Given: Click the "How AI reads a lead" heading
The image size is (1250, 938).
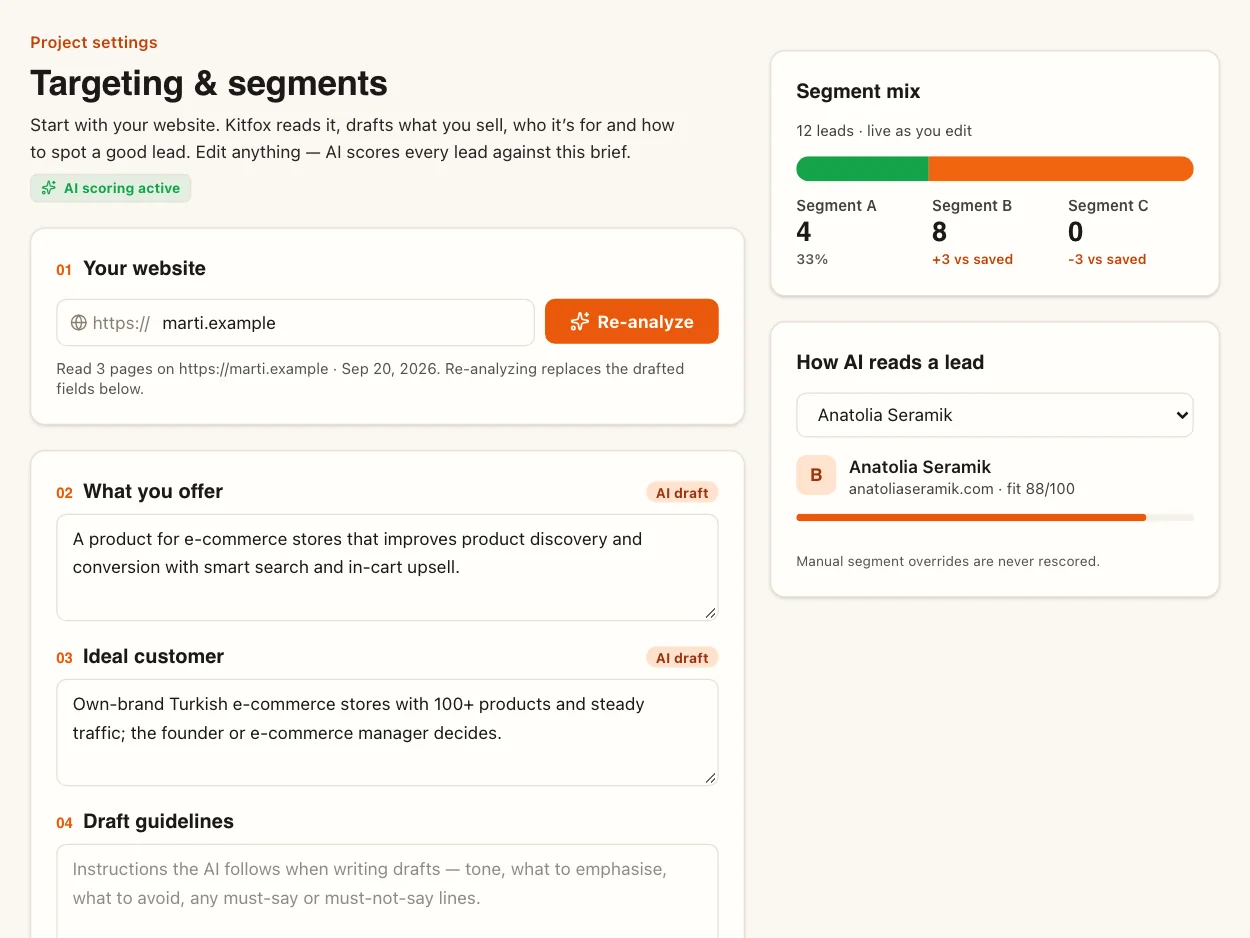Looking at the screenshot, I should (x=890, y=362).
